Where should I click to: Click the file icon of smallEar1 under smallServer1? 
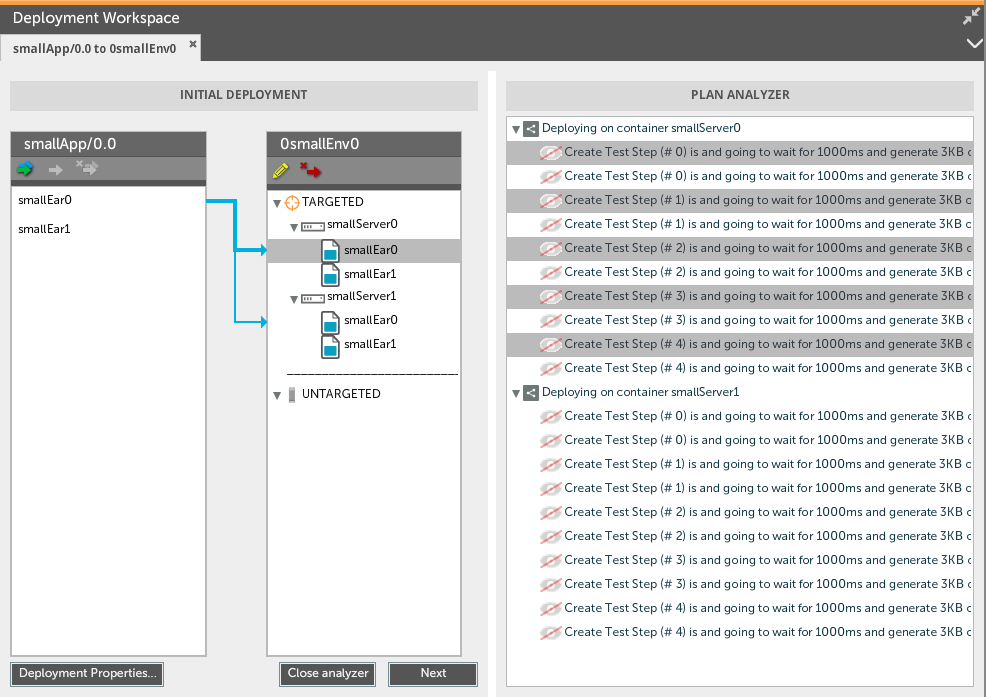coord(330,346)
